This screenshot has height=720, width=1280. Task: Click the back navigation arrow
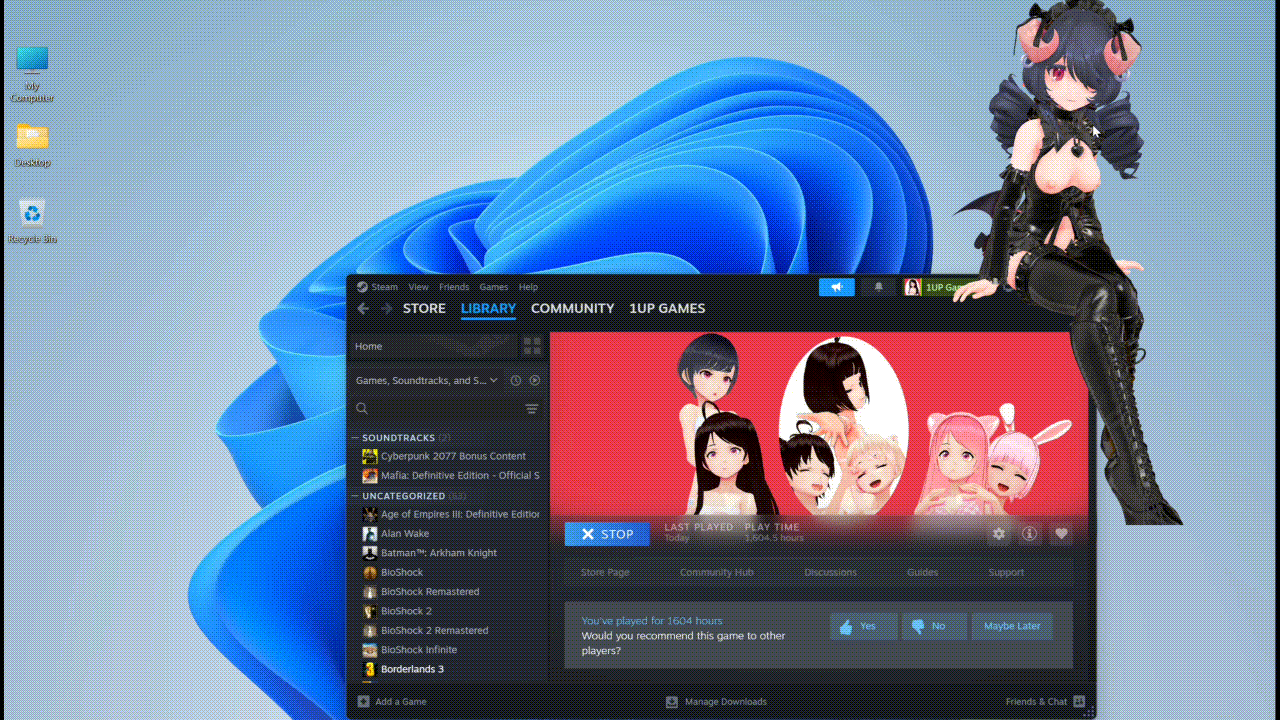[x=363, y=309]
